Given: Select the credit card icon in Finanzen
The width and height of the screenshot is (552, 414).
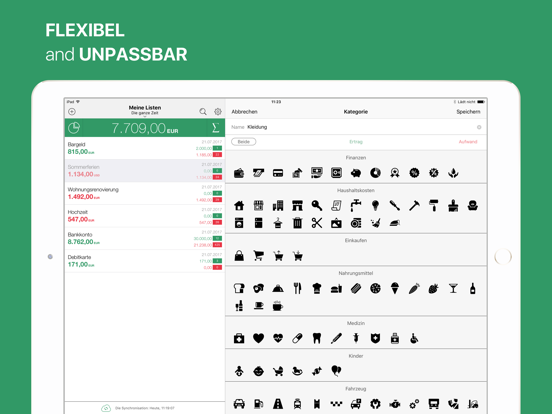Looking at the screenshot, I should pos(278,173).
